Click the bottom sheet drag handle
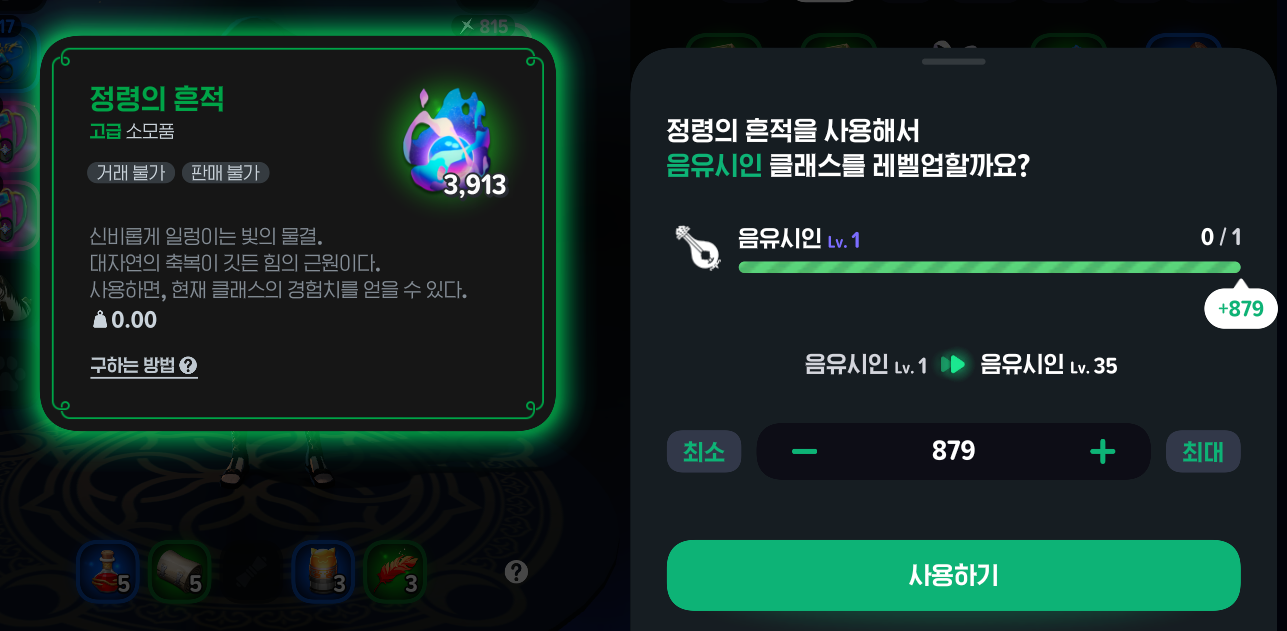Image resolution: width=1287 pixels, height=631 pixels. (x=954, y=62)
